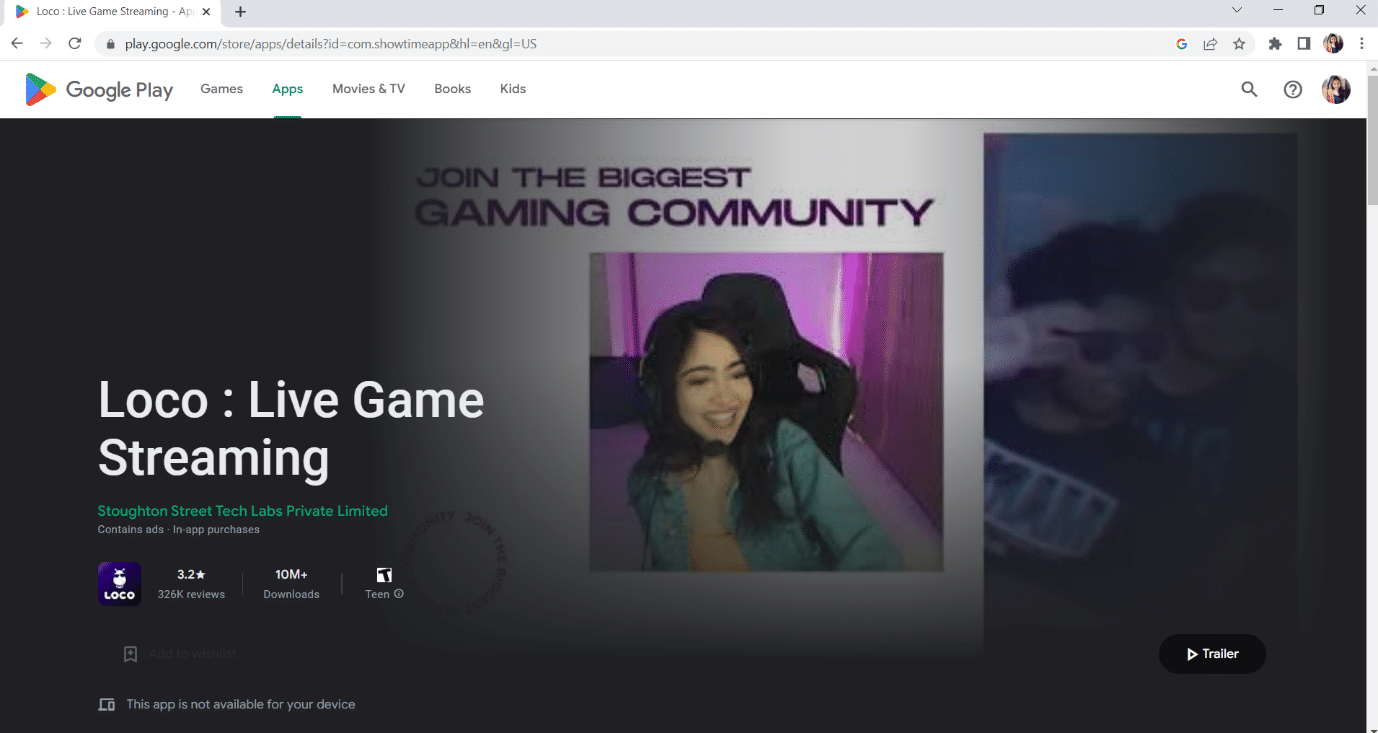Click the Google icon in address bar
The image size is (1378, 733).
(1182, 44)
